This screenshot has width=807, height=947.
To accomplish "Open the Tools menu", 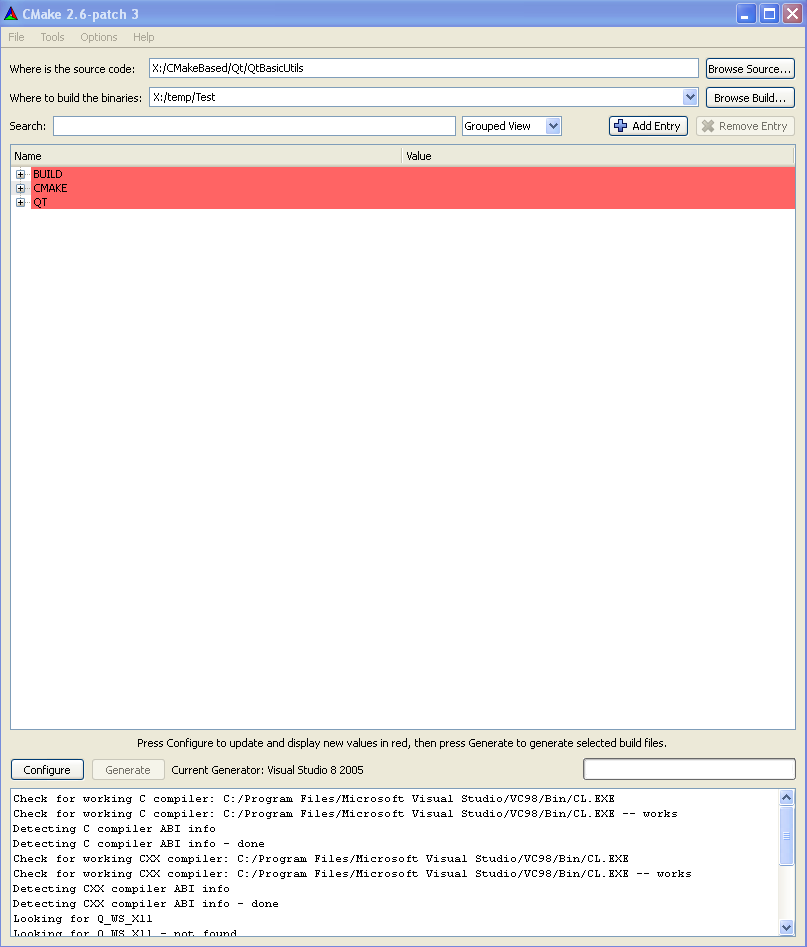I will coord(52,37).
